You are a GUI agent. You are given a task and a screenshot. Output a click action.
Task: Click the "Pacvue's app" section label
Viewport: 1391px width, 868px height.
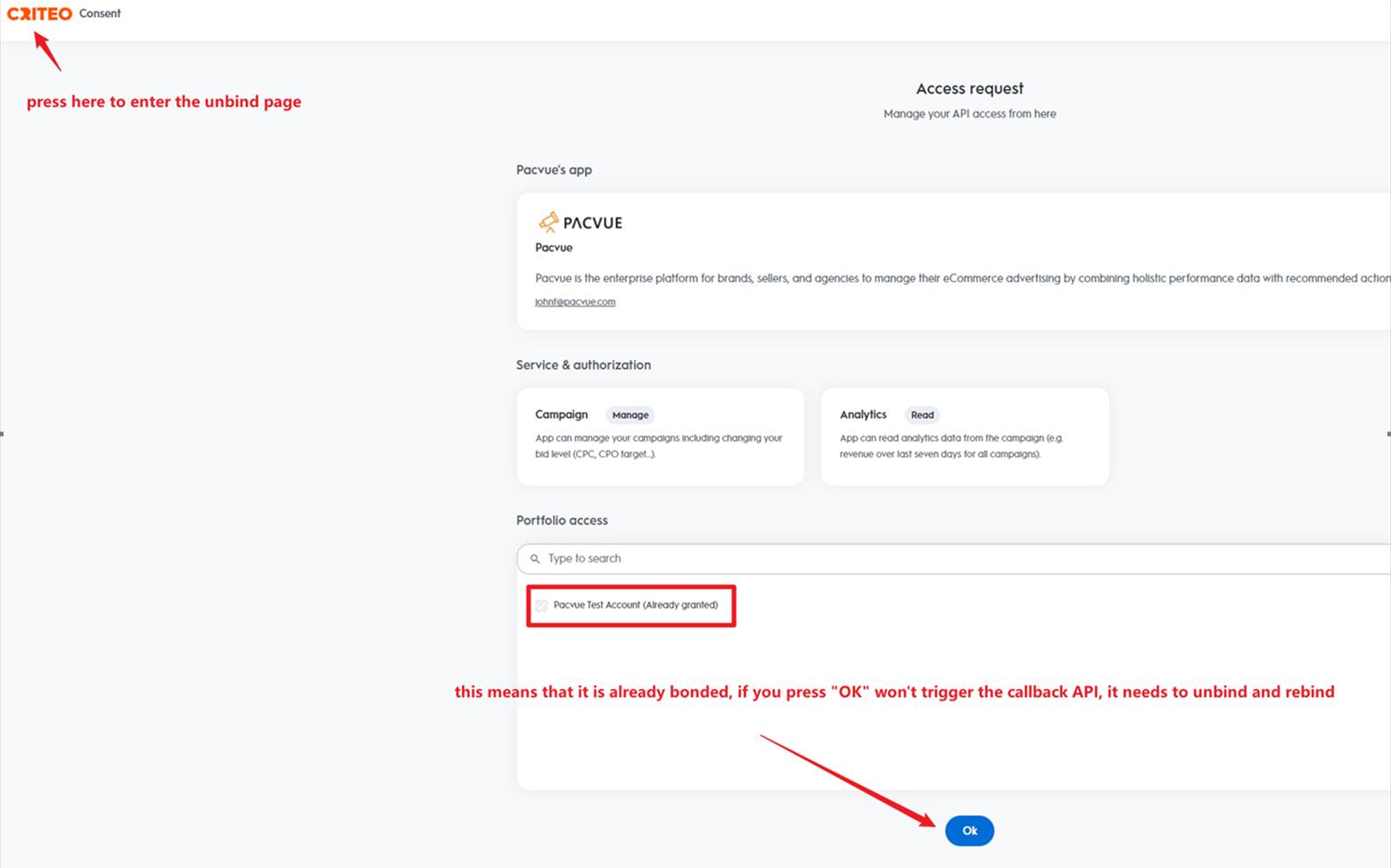554,170
